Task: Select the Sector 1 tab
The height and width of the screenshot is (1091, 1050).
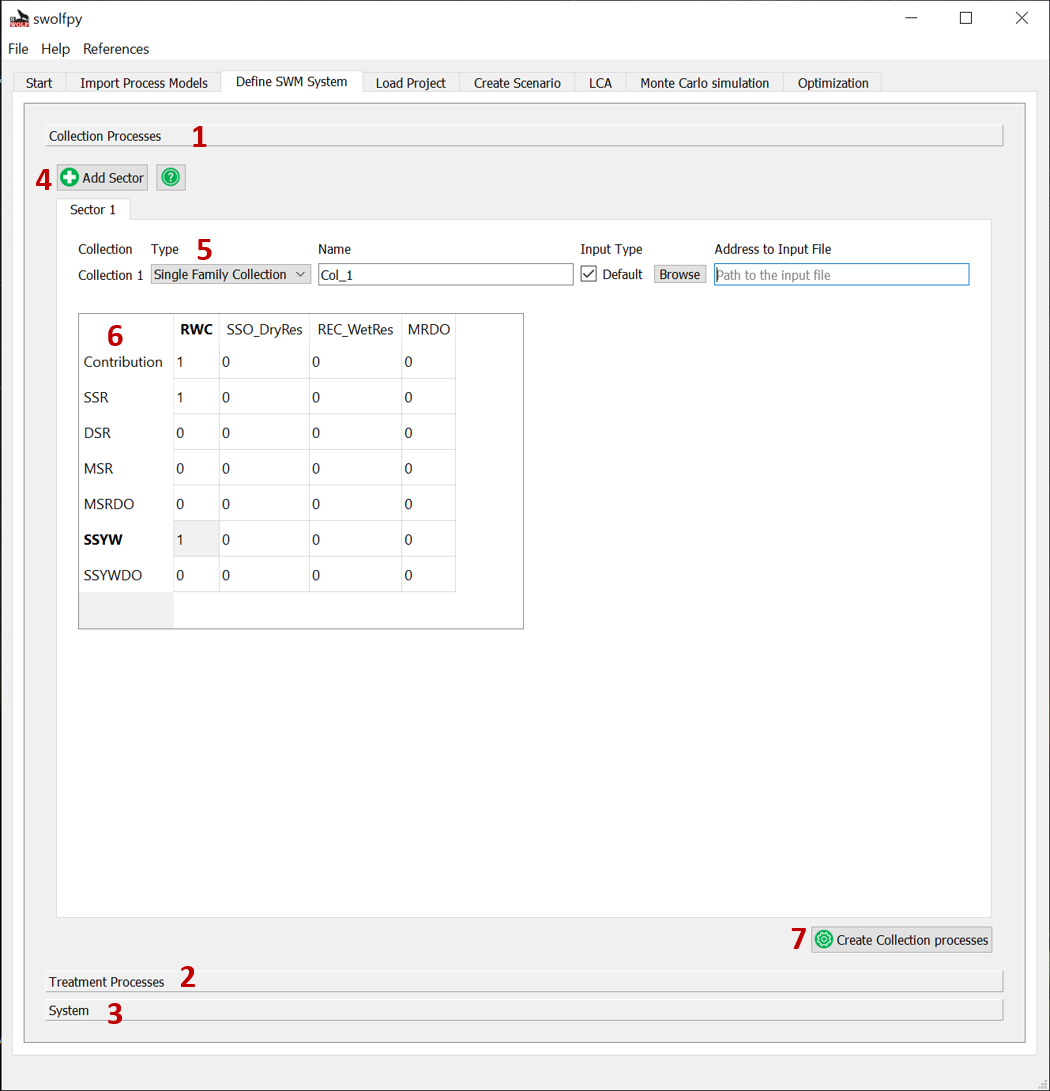Action: 93,209
